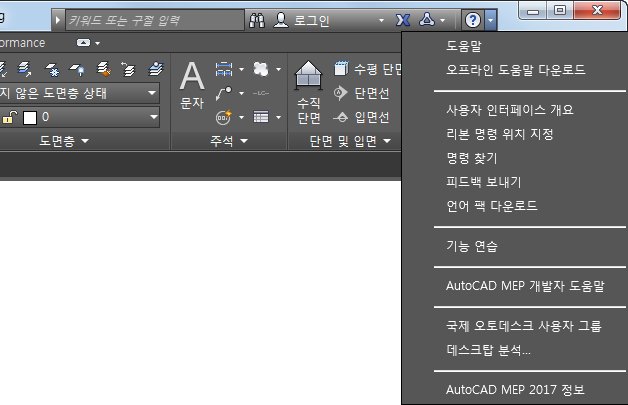Restore down the AutoCAD window
This screenshot has height=405, width=628.
click(560, 10)
